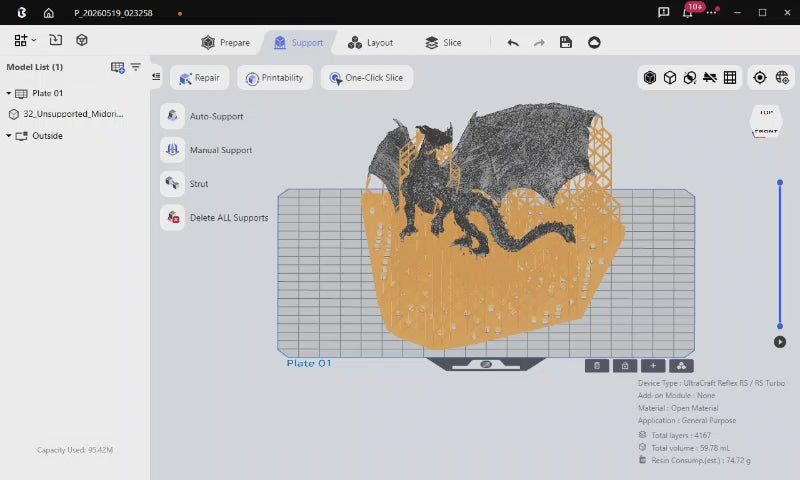800x480 pixels.
Task: Click the home icon in title bar
Action: [48, 13]
